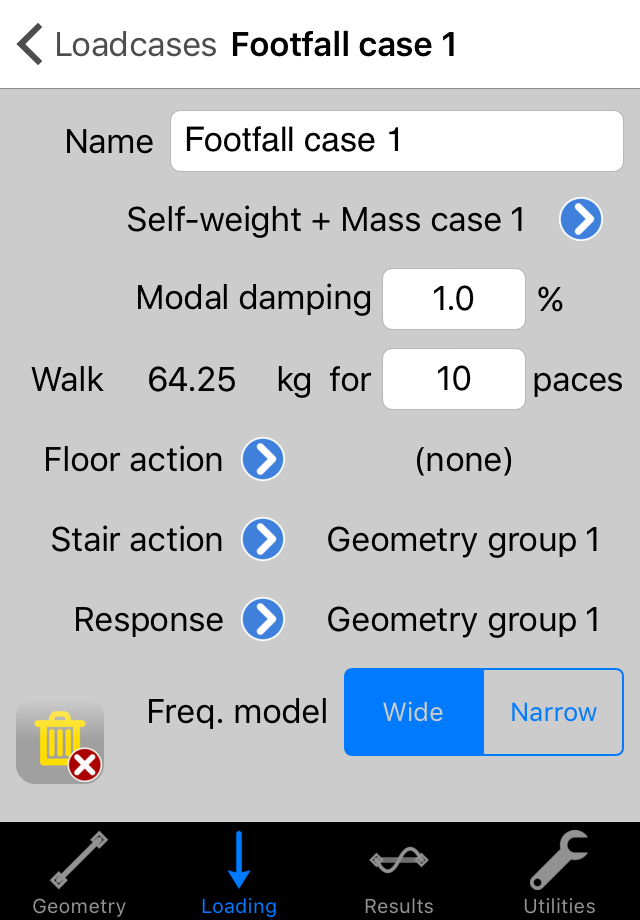
Task: Tap the (none) floor action value
Action: pyautogui.click(x=463, y=459)
